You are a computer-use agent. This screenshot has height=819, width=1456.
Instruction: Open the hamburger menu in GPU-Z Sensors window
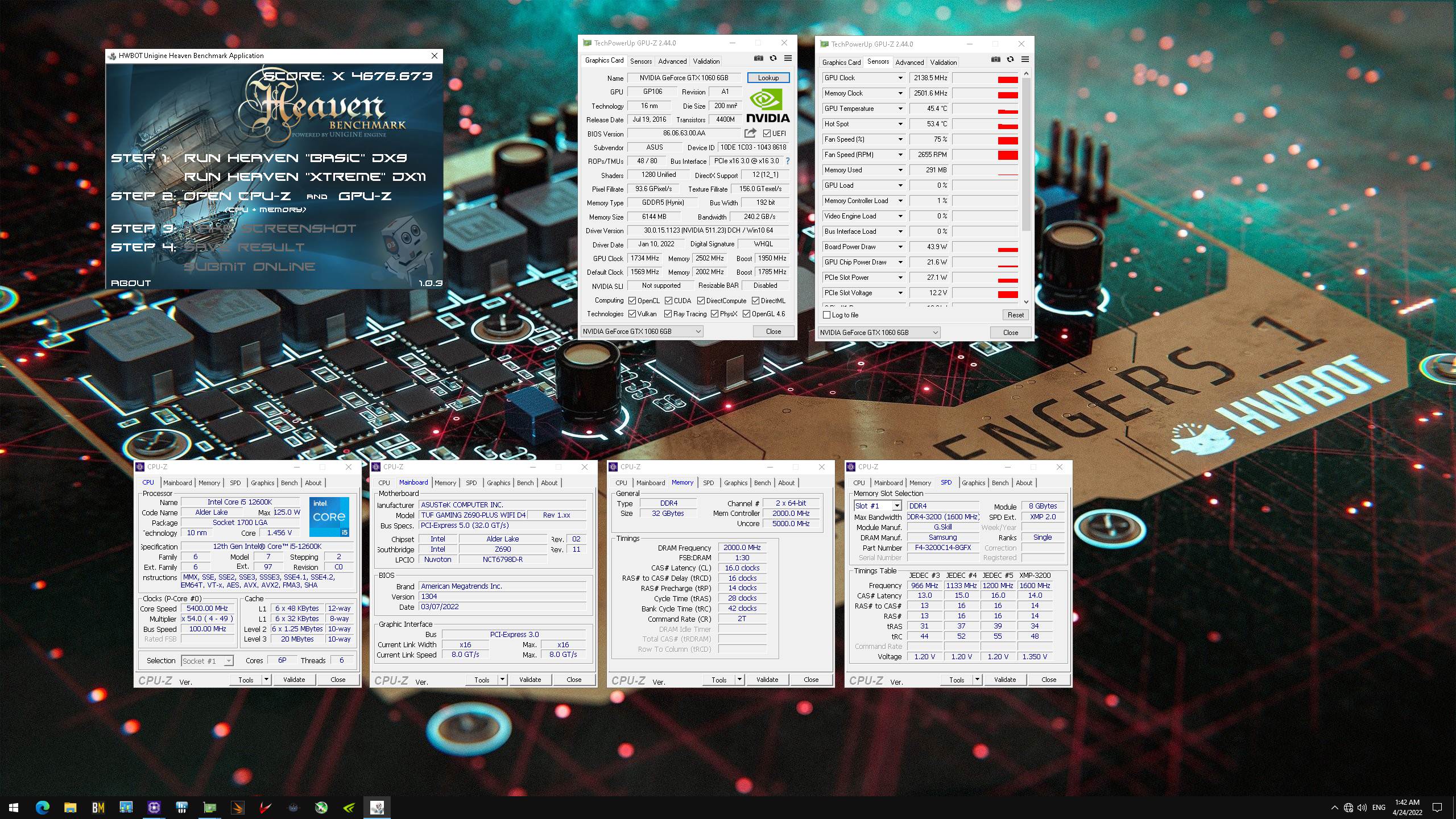(x=1025, y=59)
